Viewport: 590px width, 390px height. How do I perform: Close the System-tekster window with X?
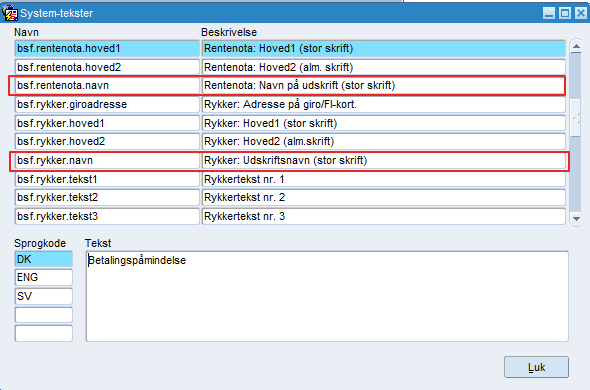[x=581, y=13]
